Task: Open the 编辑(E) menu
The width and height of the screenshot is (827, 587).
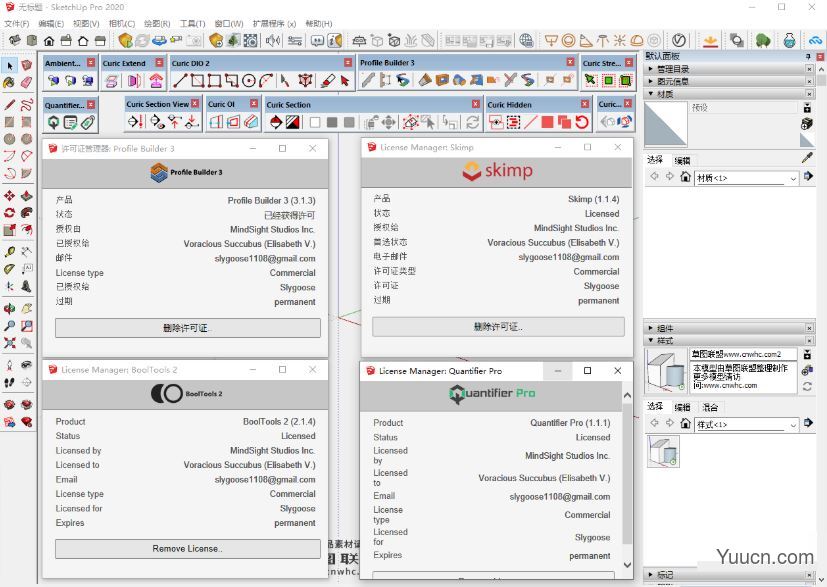Action: point(51,24)
